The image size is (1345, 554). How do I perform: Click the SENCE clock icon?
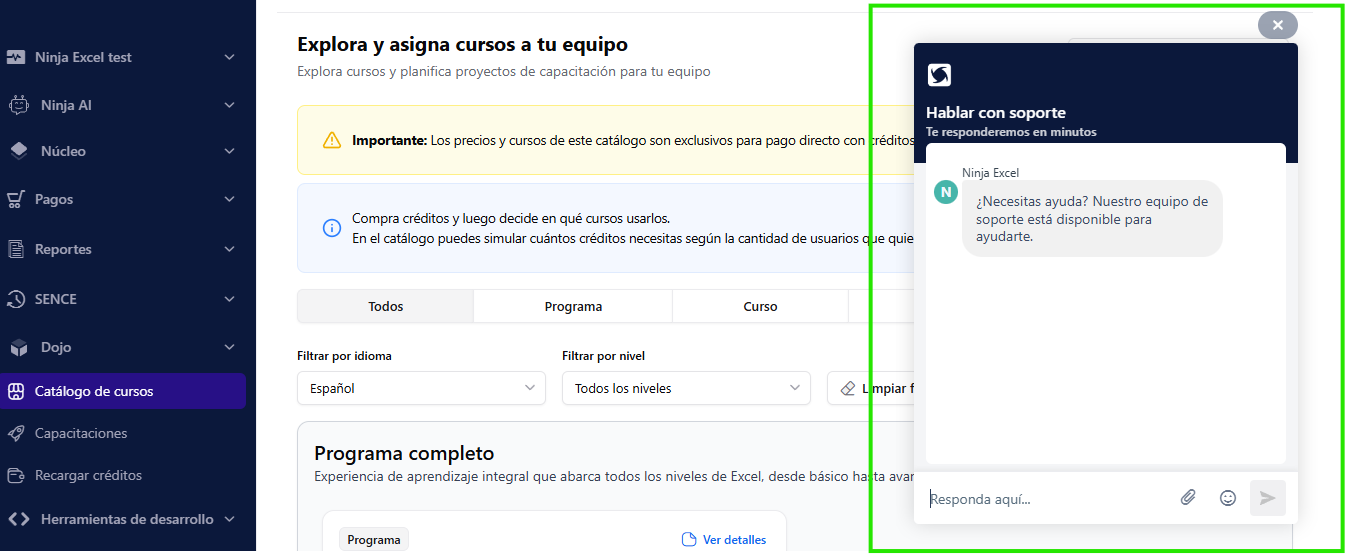(x=15, y=299)
